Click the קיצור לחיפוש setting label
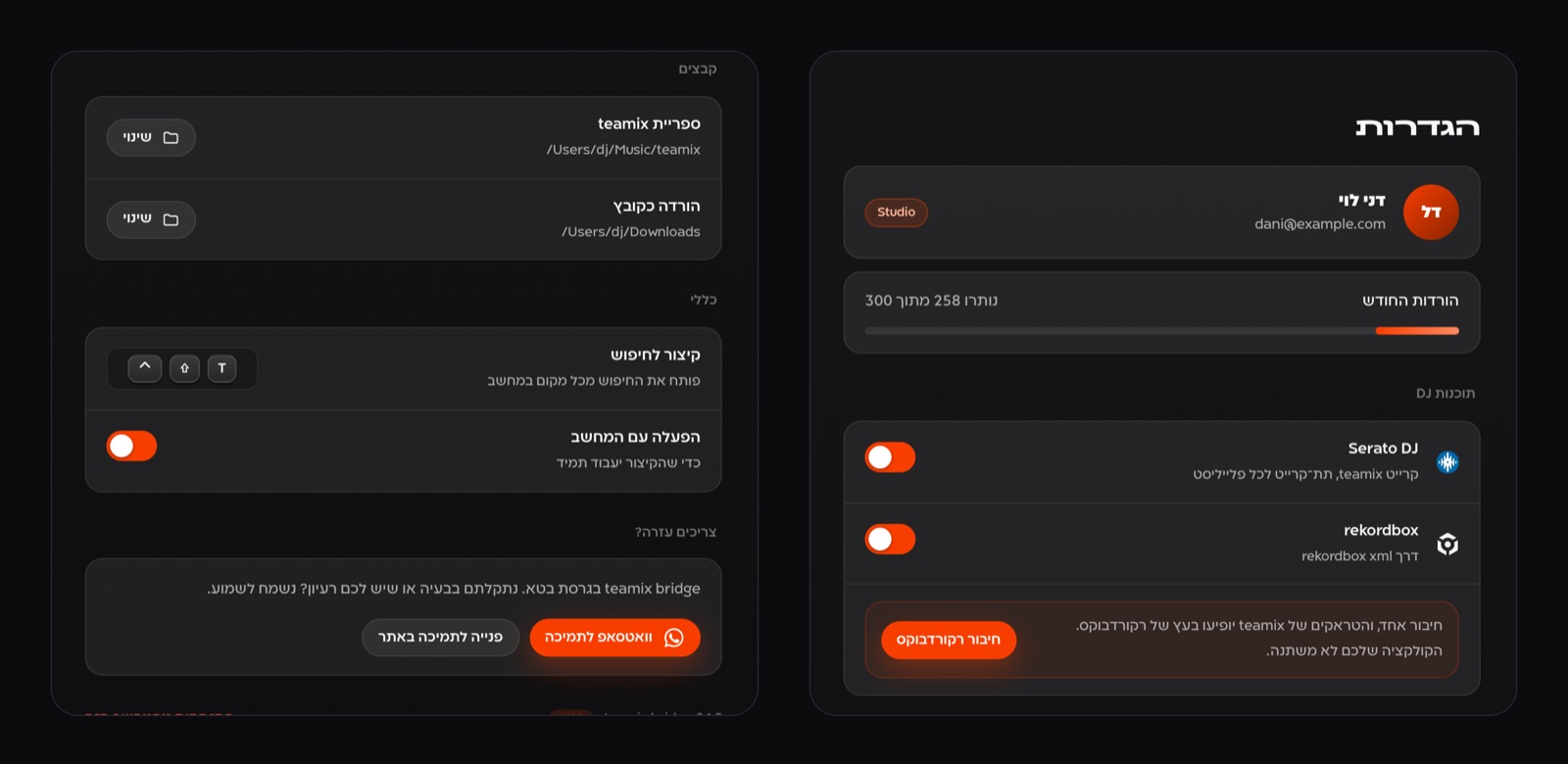The image size is (1568, 764). click(655, 355)
